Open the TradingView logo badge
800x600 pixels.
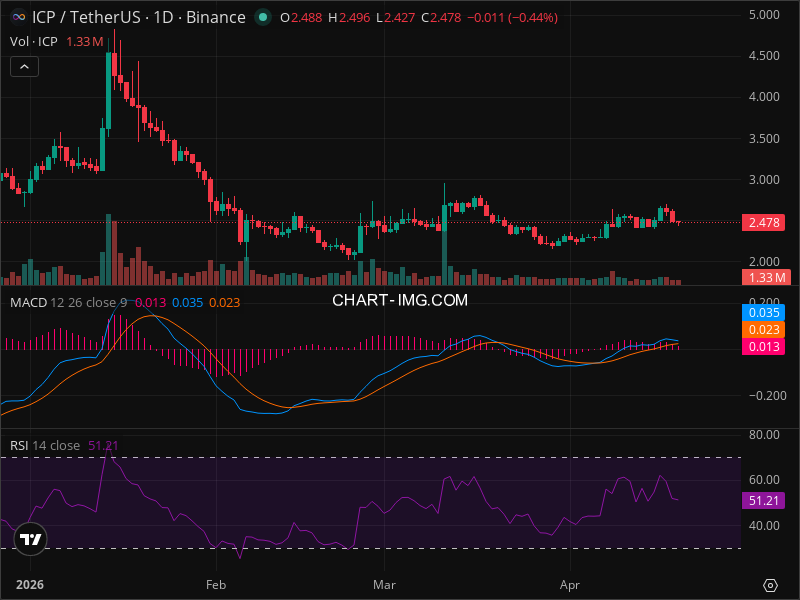click(x=31, y=539)
